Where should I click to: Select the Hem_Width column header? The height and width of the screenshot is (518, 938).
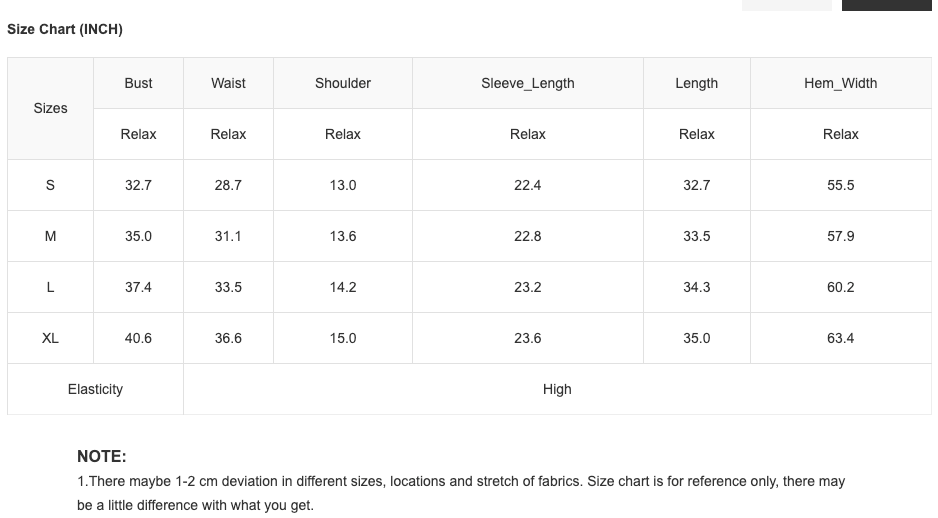click(840, 83)
